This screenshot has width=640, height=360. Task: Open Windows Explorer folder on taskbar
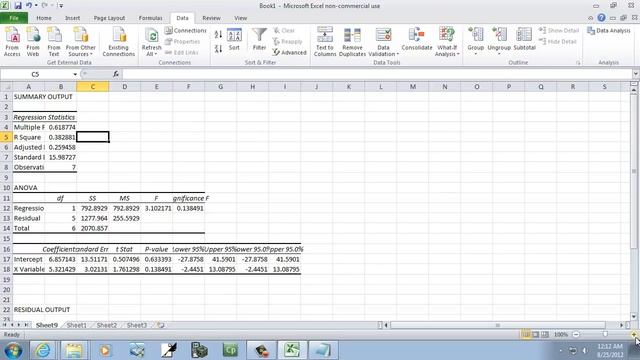point(74,350)
